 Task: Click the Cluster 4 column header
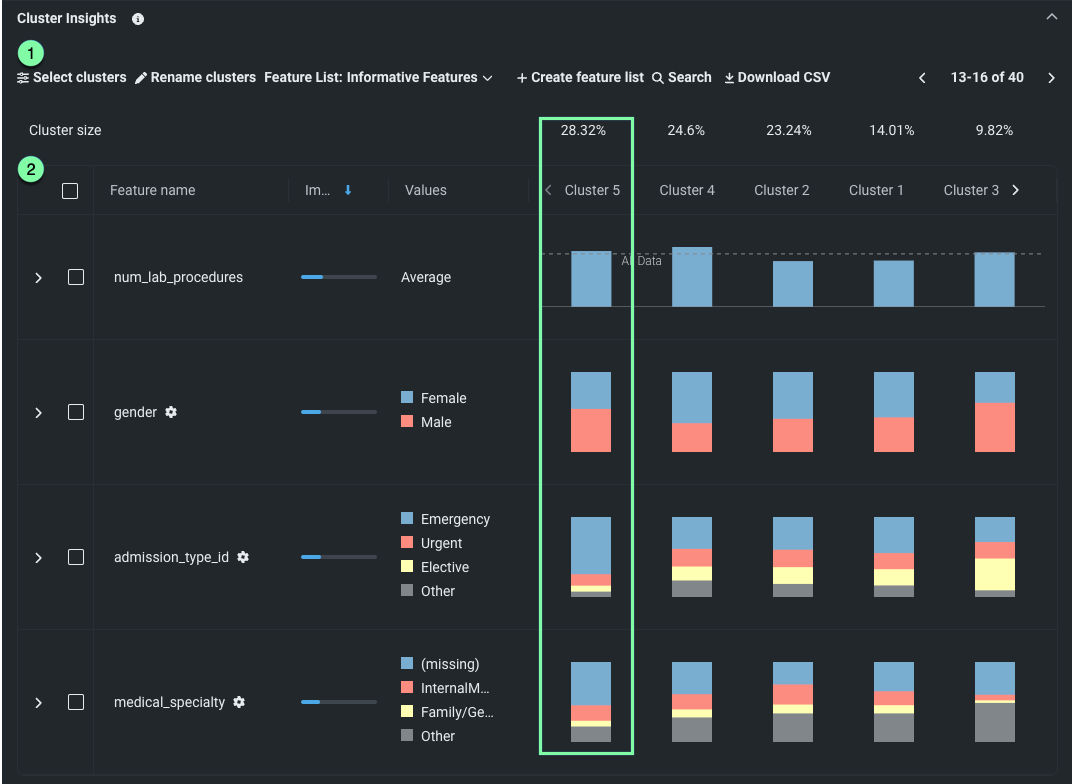point(687,190)
